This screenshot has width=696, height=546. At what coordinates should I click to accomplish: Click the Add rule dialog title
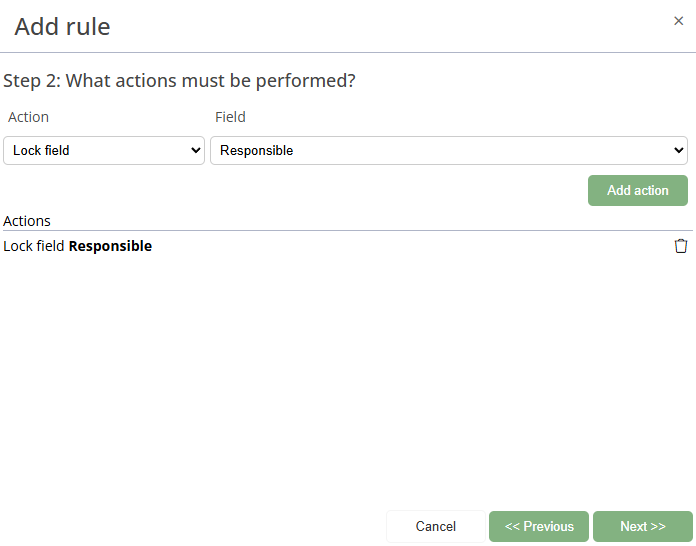(x=62, y=27)
